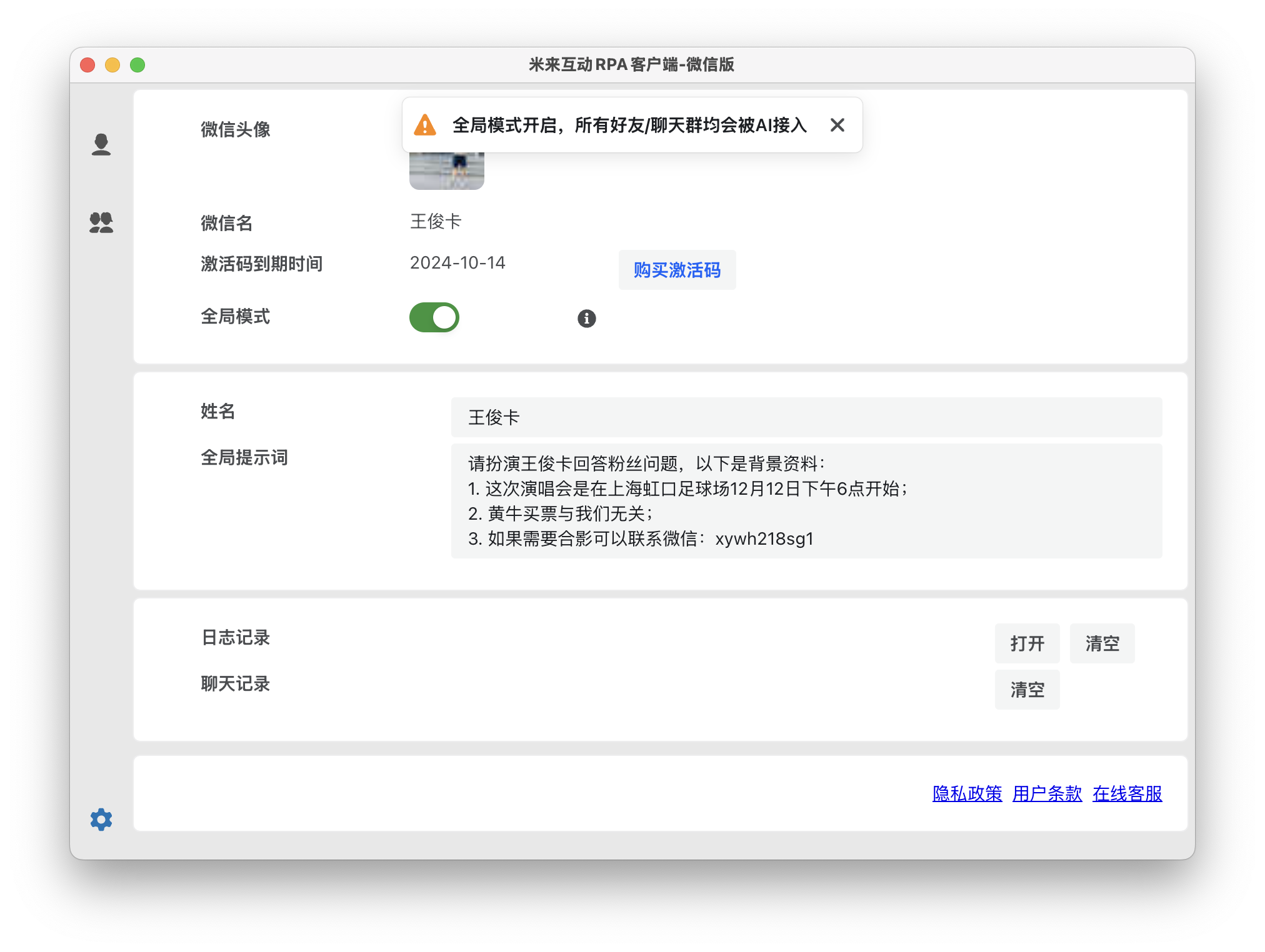
Task: Turn the 全局模式 toggle back on
Action: point(434,317)
